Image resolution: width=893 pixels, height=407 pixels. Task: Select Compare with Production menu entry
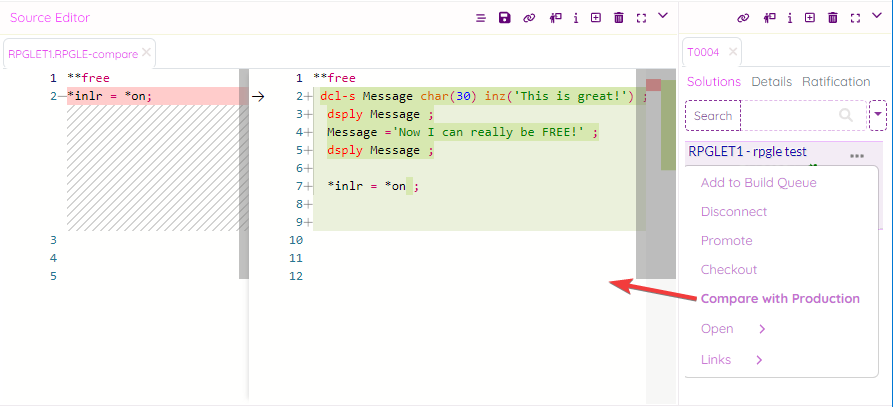[780, 299]
